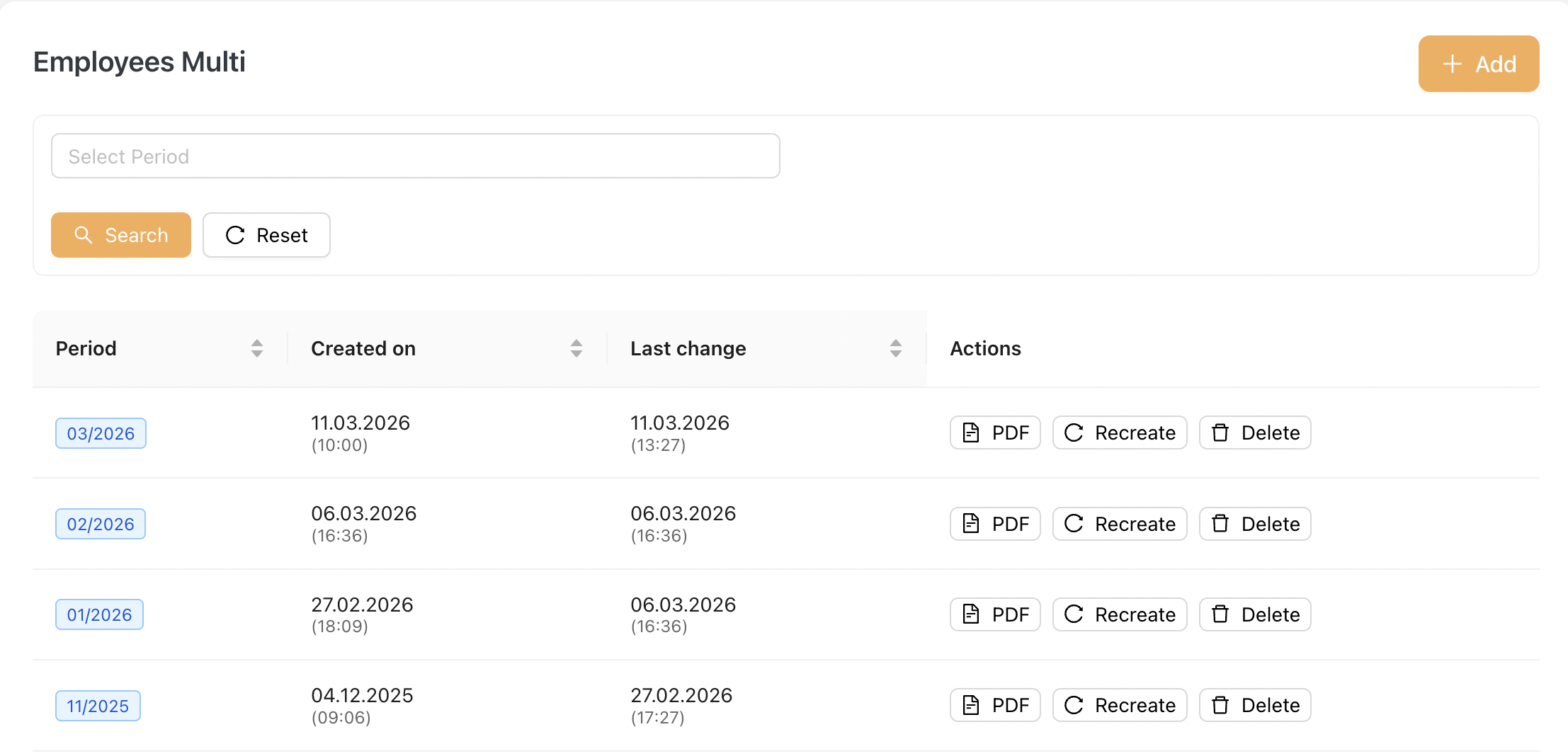Click the Add button with plus icon

point(1478,64)
